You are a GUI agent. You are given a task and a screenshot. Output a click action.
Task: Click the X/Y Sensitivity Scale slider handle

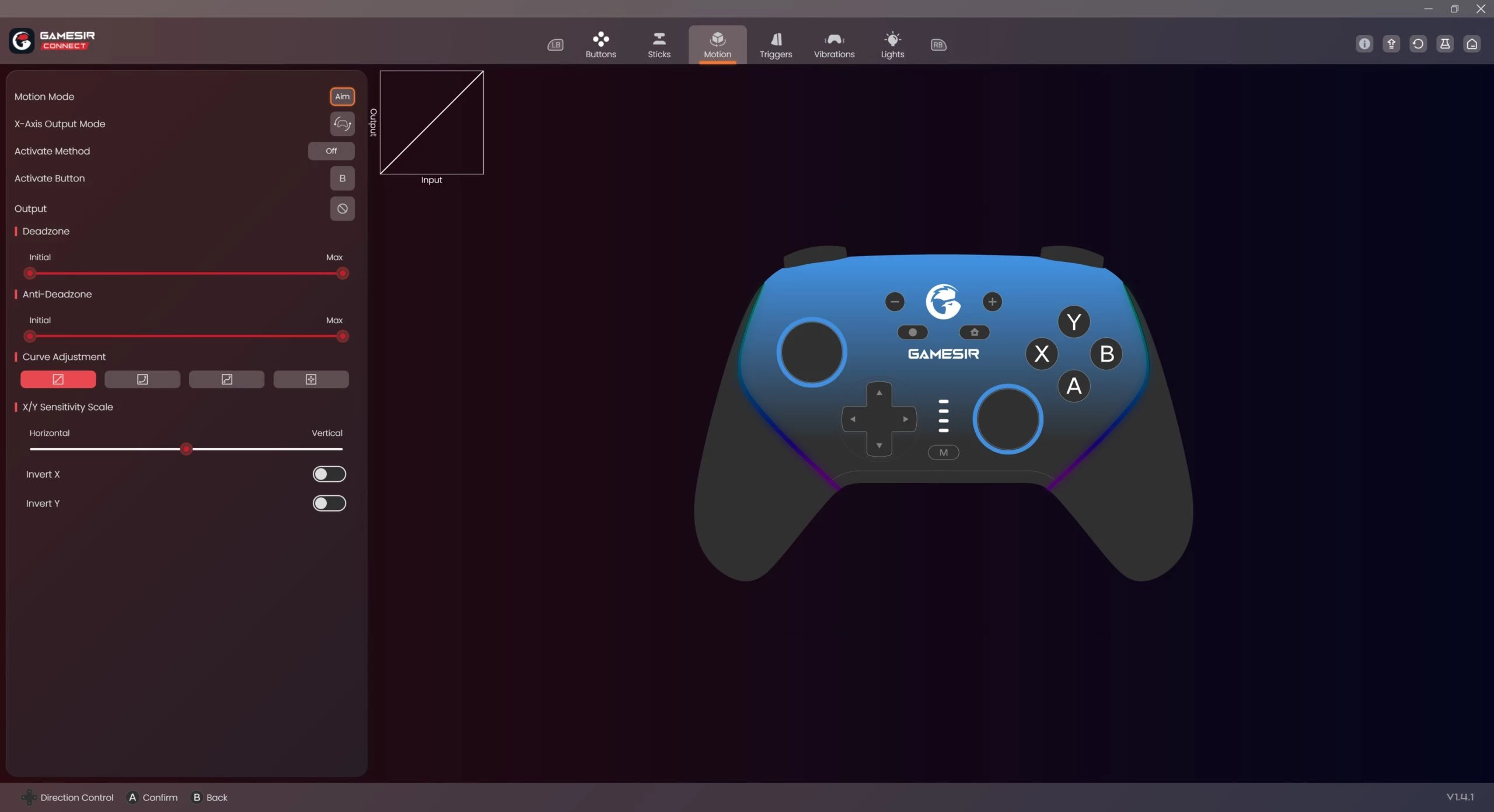186,449
